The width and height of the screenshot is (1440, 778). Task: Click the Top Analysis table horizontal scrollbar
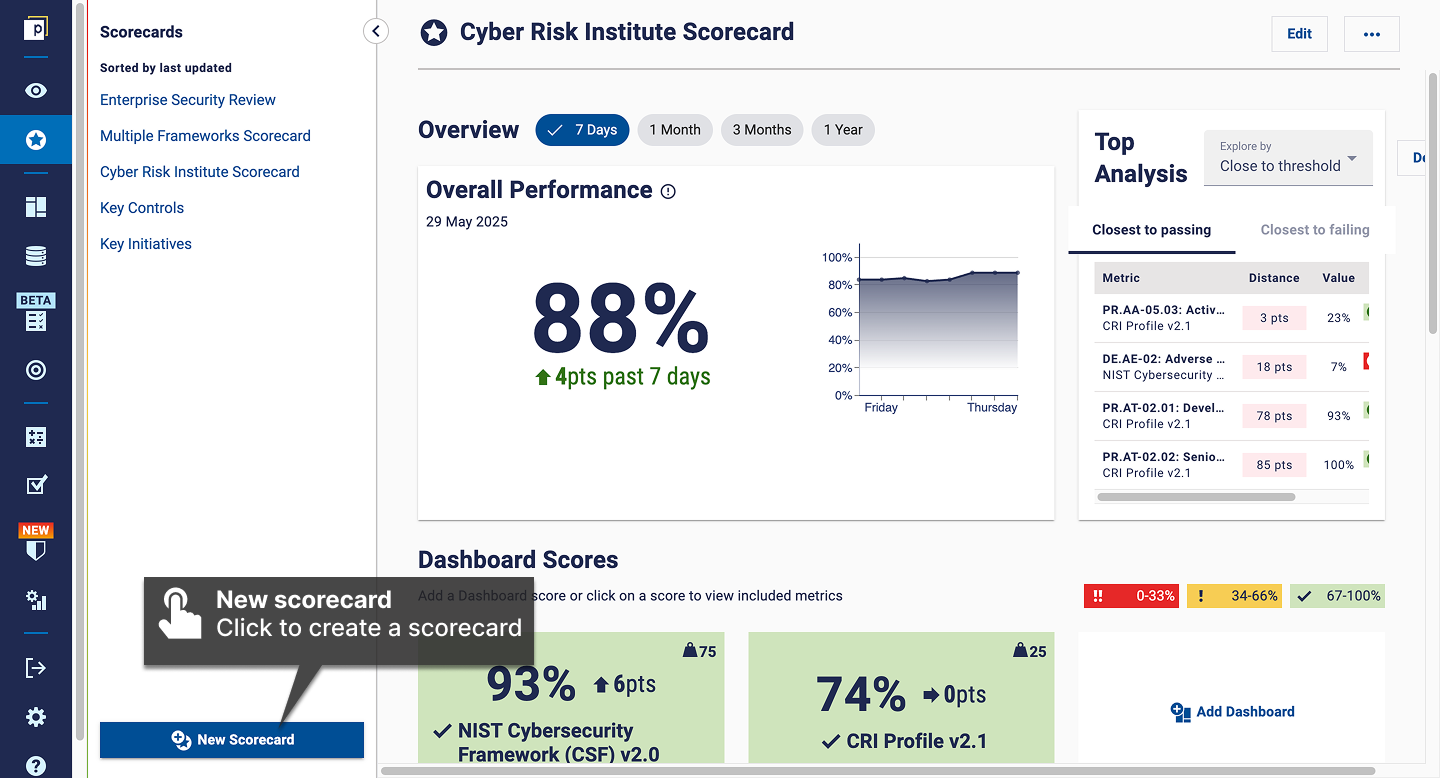[1196, 497]
